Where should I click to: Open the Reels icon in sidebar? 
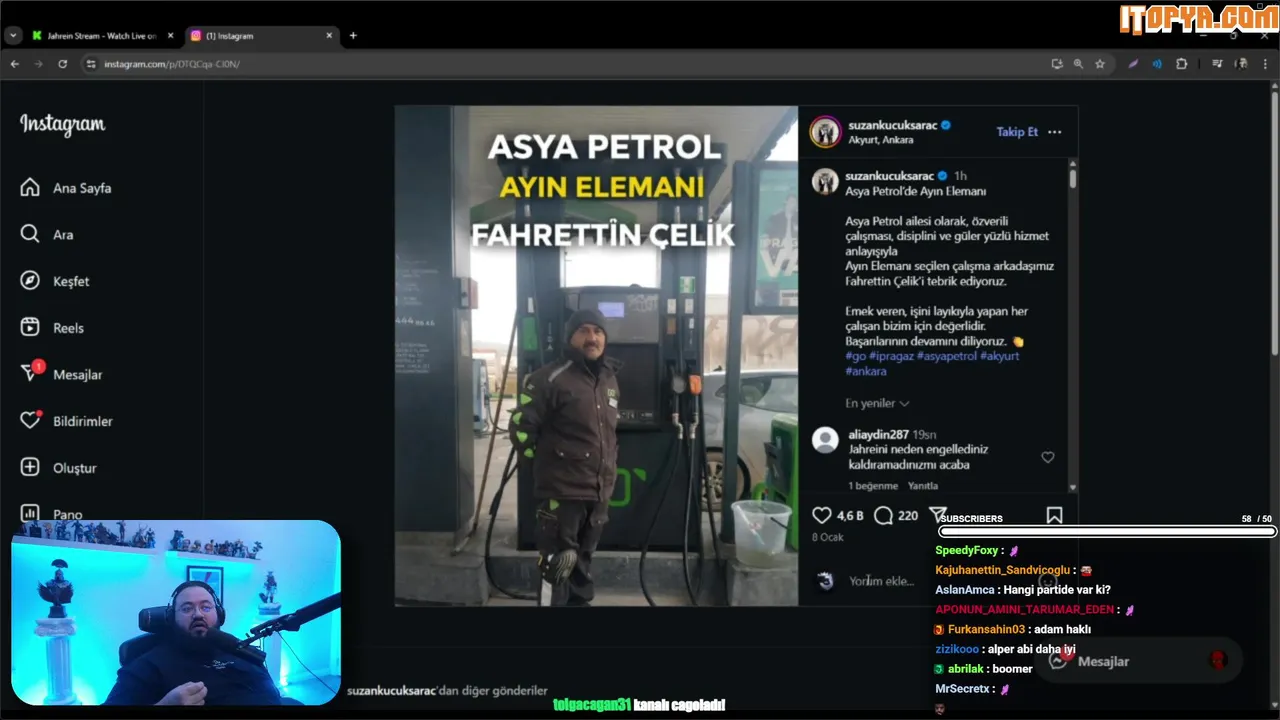tap(30, 327)
